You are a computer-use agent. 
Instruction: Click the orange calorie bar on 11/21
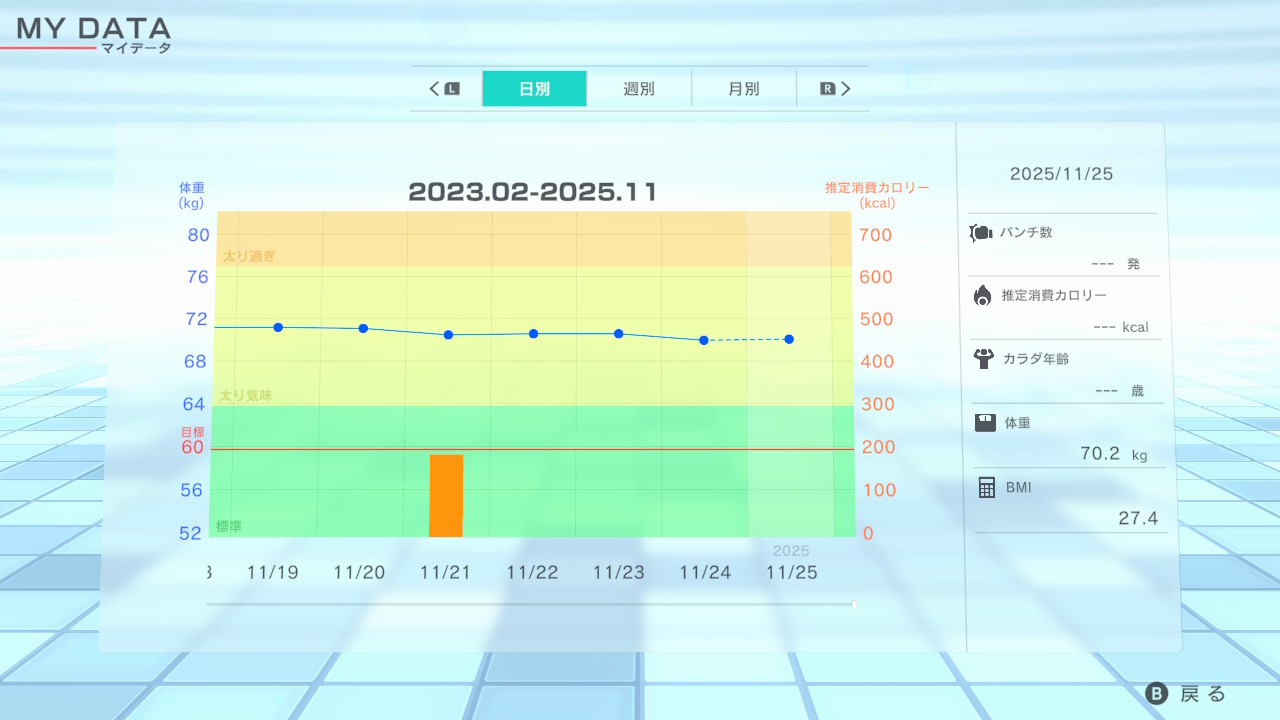pos(446,496)
